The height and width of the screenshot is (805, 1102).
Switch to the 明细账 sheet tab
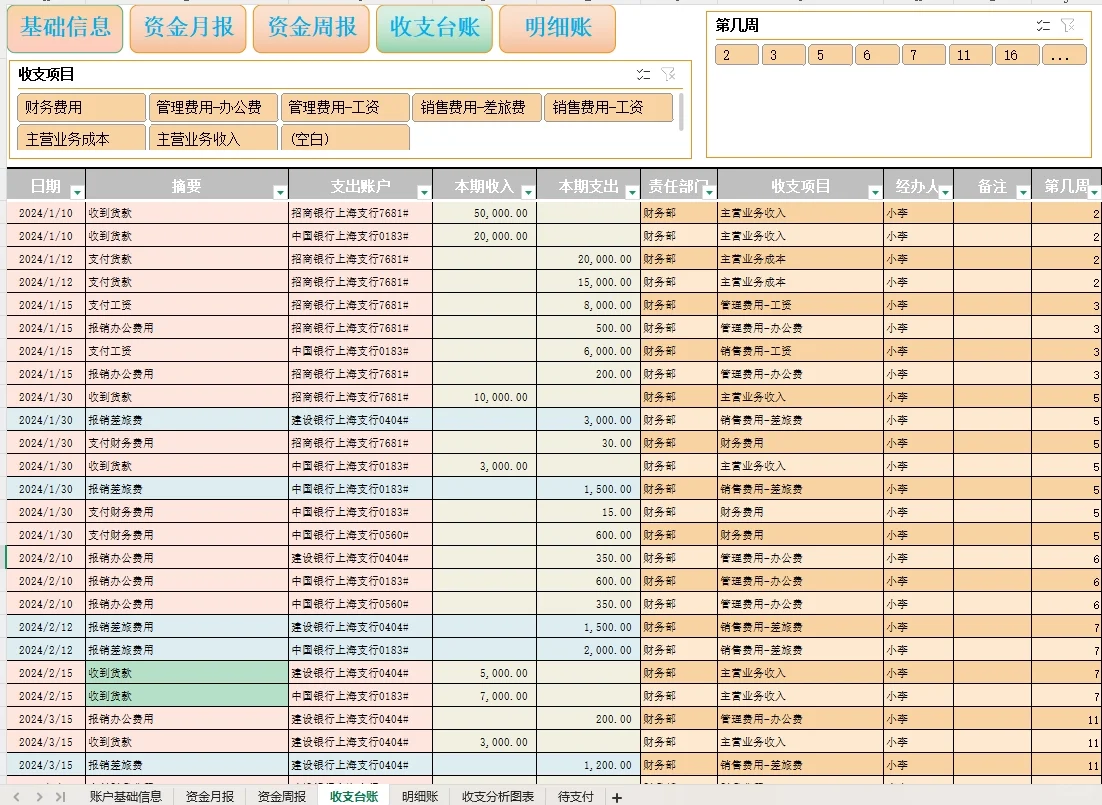pyautogui.click(x=420, y=797)
